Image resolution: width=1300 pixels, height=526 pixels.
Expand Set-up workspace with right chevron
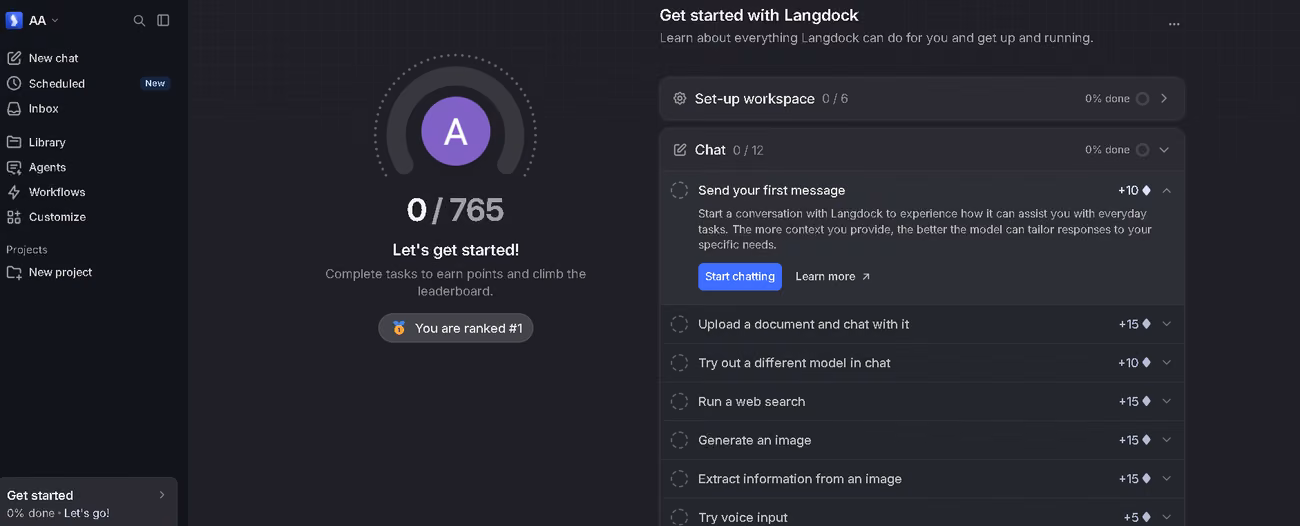[1164, 98]
